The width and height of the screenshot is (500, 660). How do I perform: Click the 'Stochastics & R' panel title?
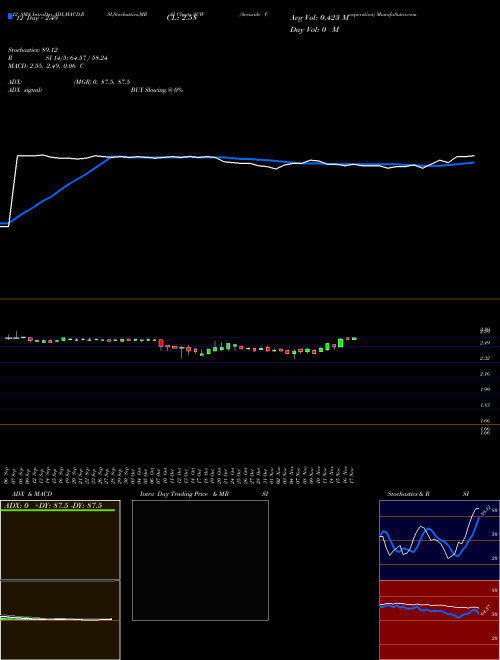point(409,494)
